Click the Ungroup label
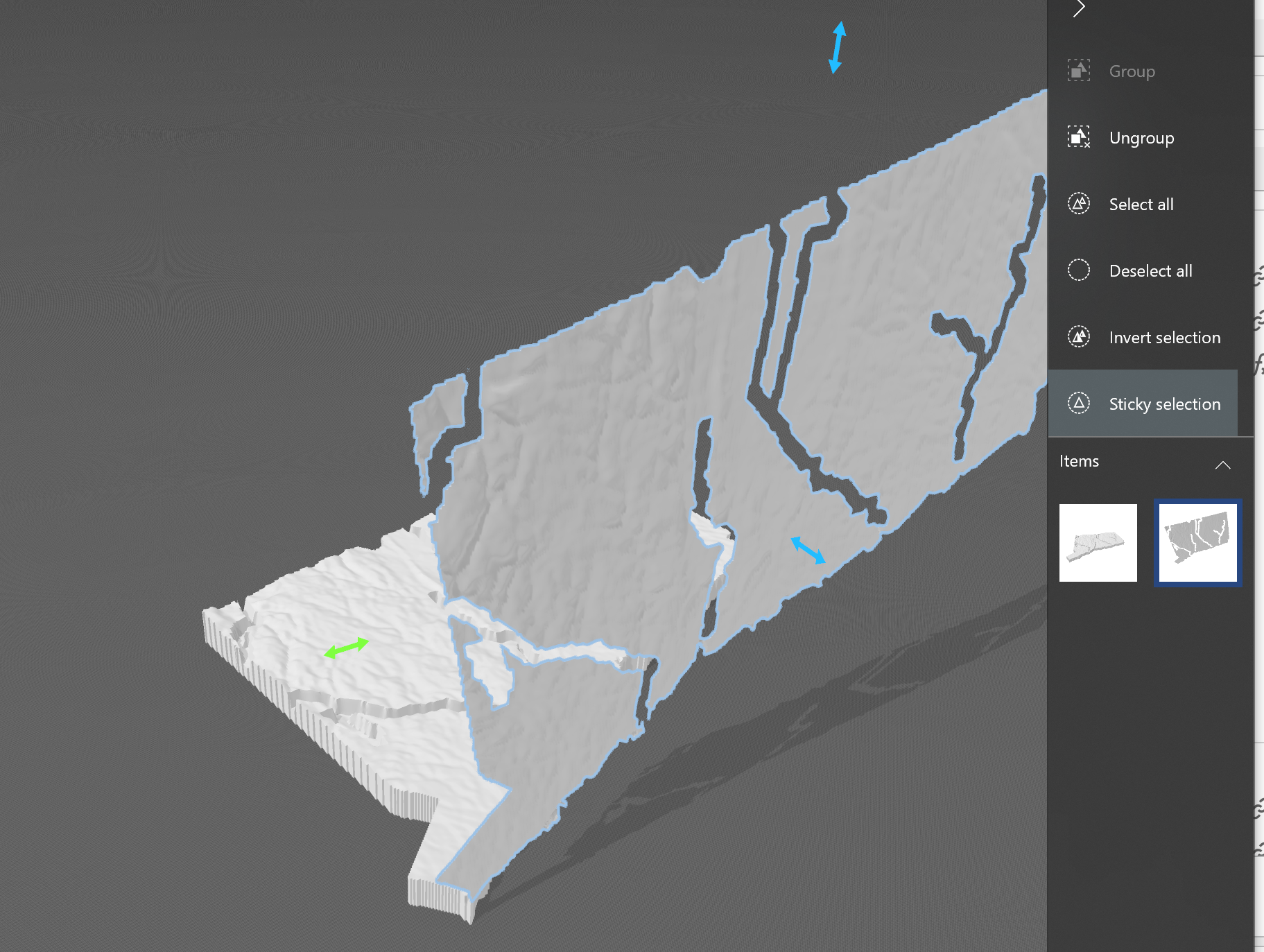 coord(1141,138)
